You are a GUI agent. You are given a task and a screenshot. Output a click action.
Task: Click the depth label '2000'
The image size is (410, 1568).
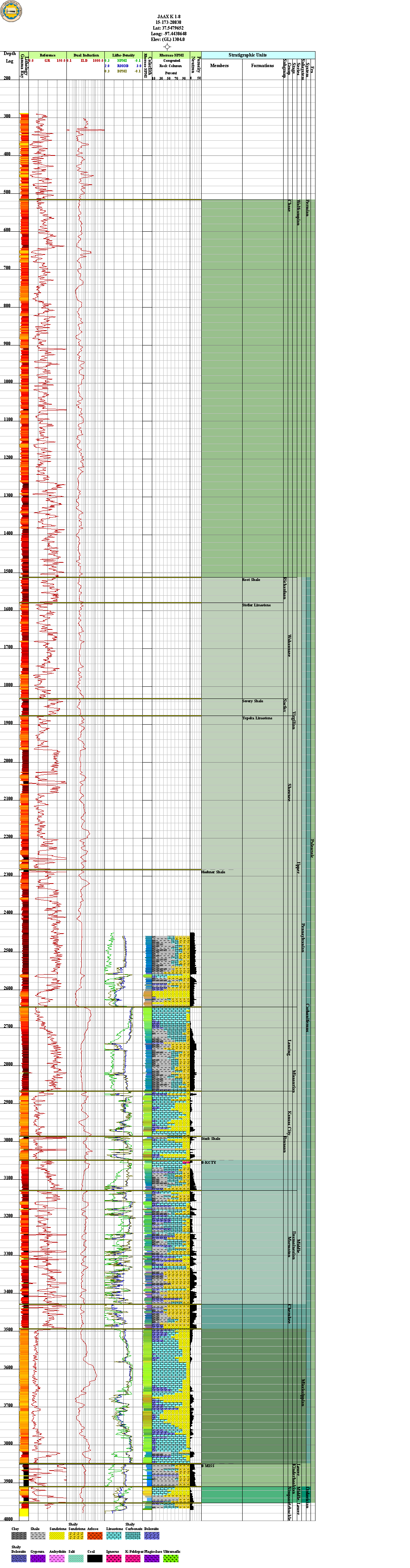click(x=8, y=761)
